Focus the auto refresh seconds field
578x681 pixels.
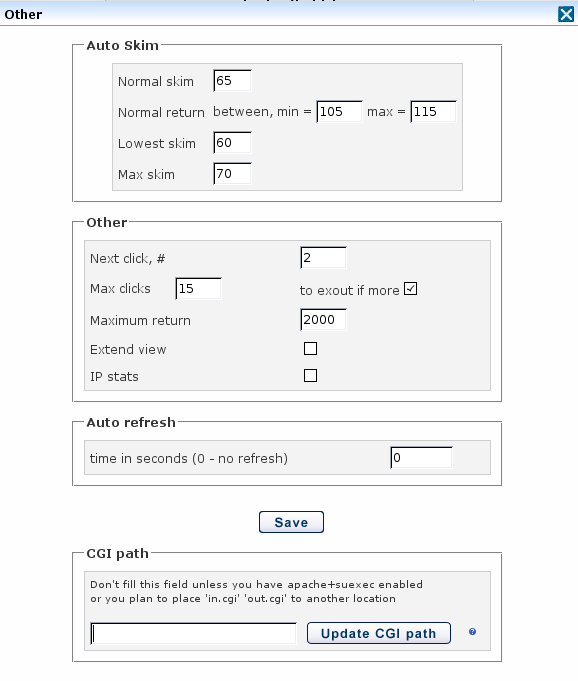pos(421,458)
